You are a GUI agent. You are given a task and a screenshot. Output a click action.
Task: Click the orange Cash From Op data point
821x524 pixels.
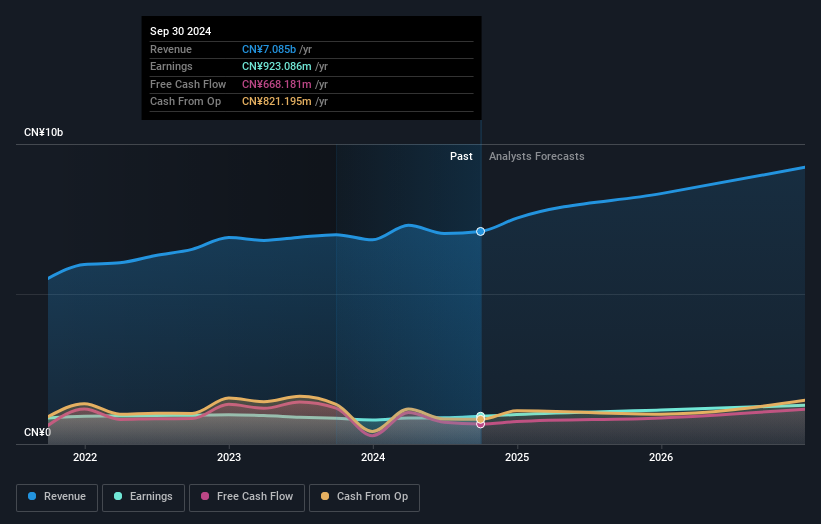(481, 419)
